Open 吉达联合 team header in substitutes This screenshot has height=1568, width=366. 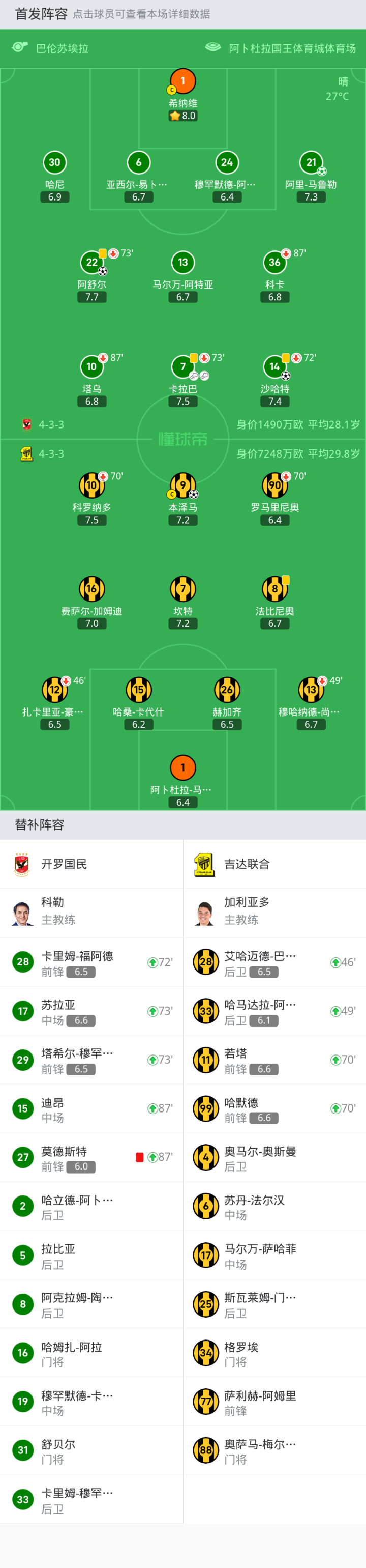[x=246, y=864]
